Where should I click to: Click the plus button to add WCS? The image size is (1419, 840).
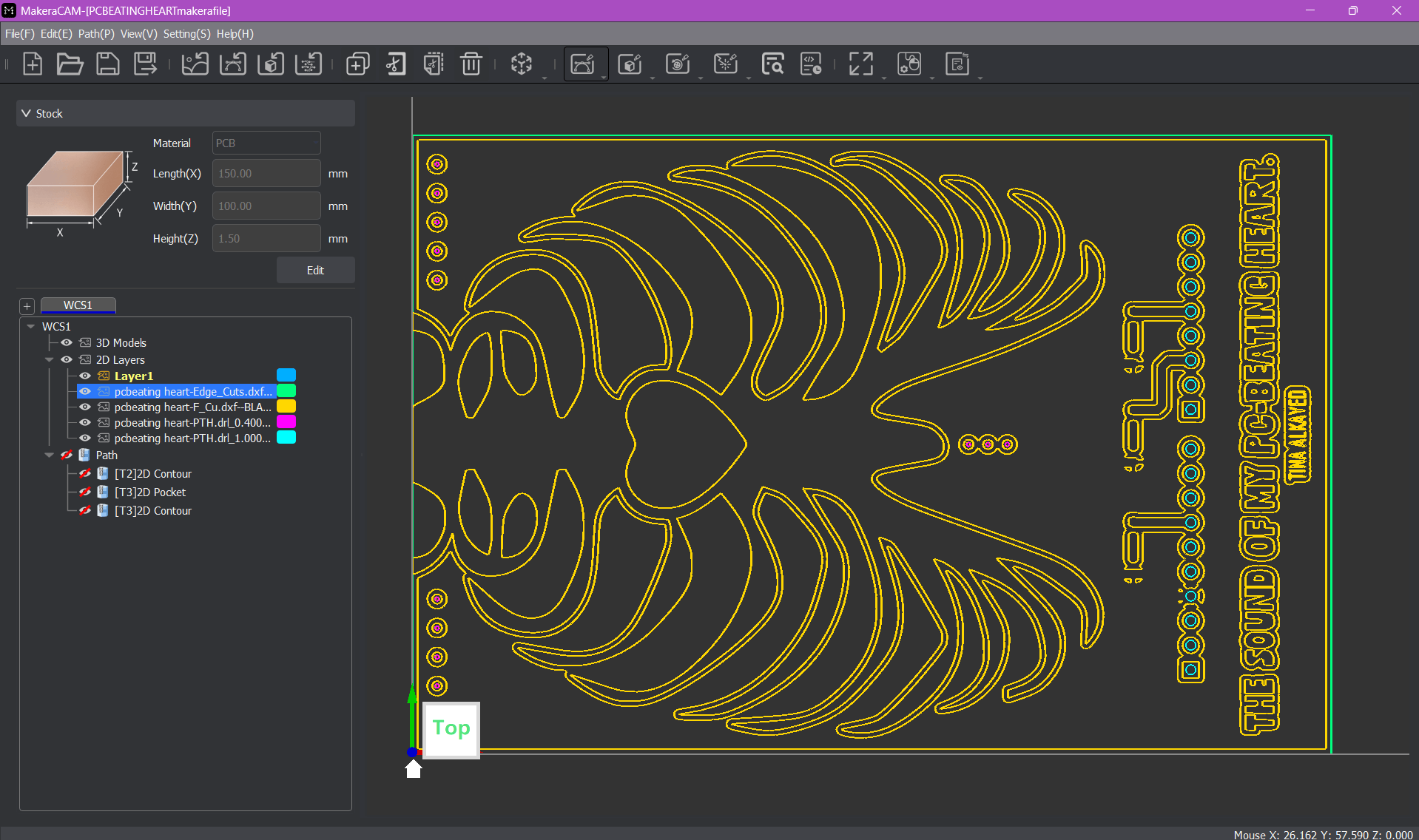[27, 306]
